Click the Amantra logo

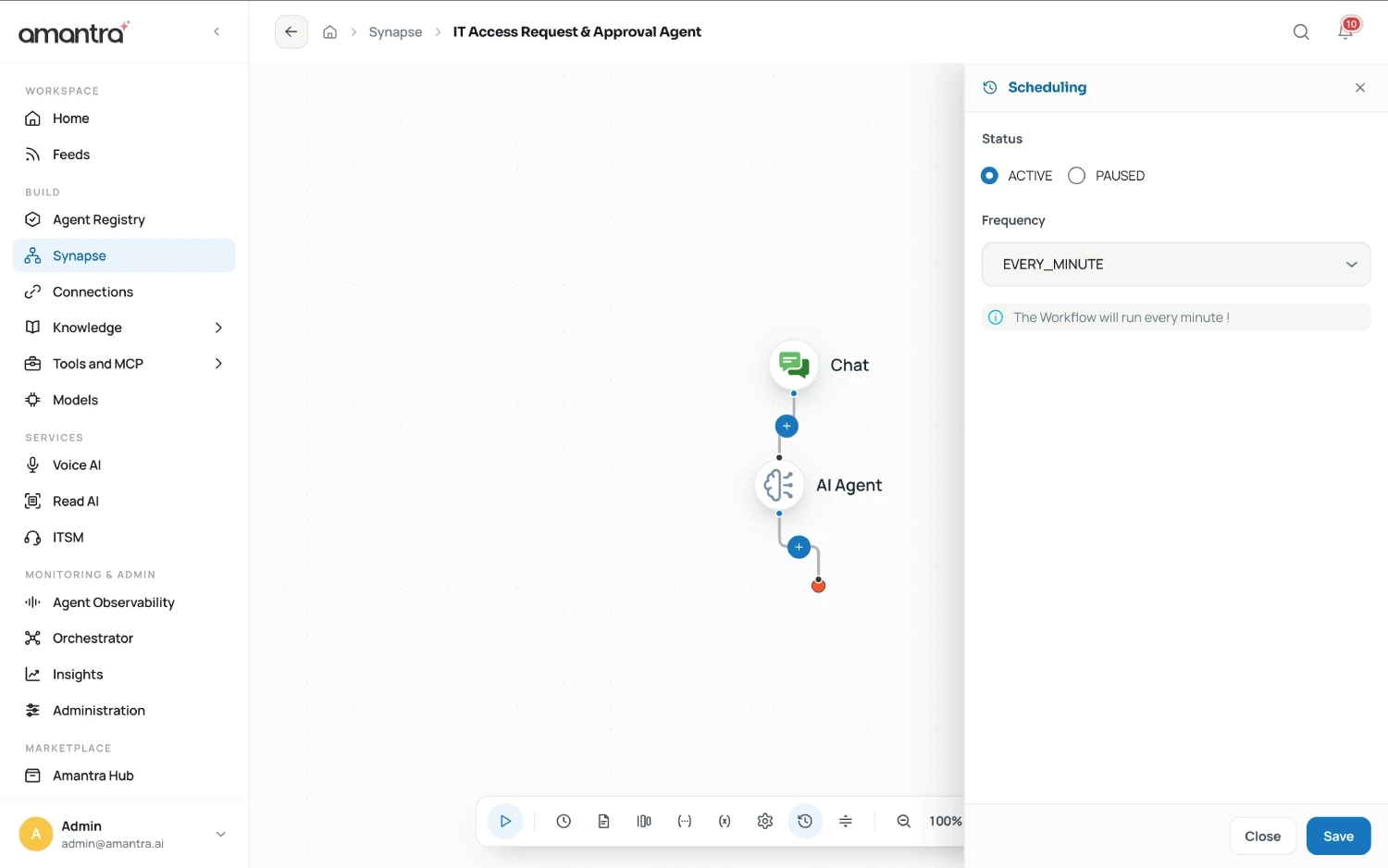click(x=74, y=32)
